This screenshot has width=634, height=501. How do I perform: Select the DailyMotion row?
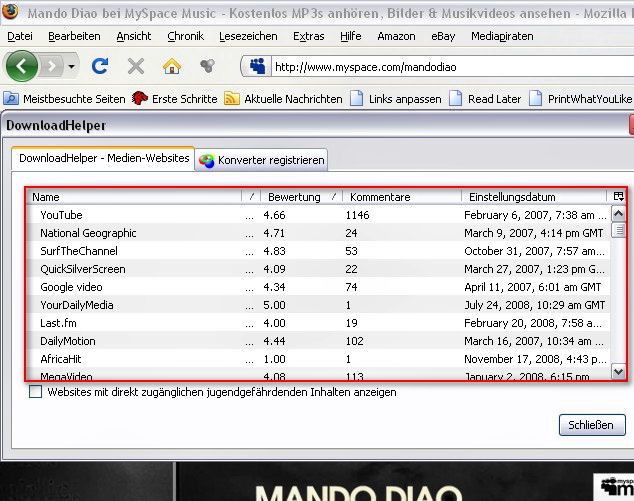pyautogui.click(x=318, y=341)
